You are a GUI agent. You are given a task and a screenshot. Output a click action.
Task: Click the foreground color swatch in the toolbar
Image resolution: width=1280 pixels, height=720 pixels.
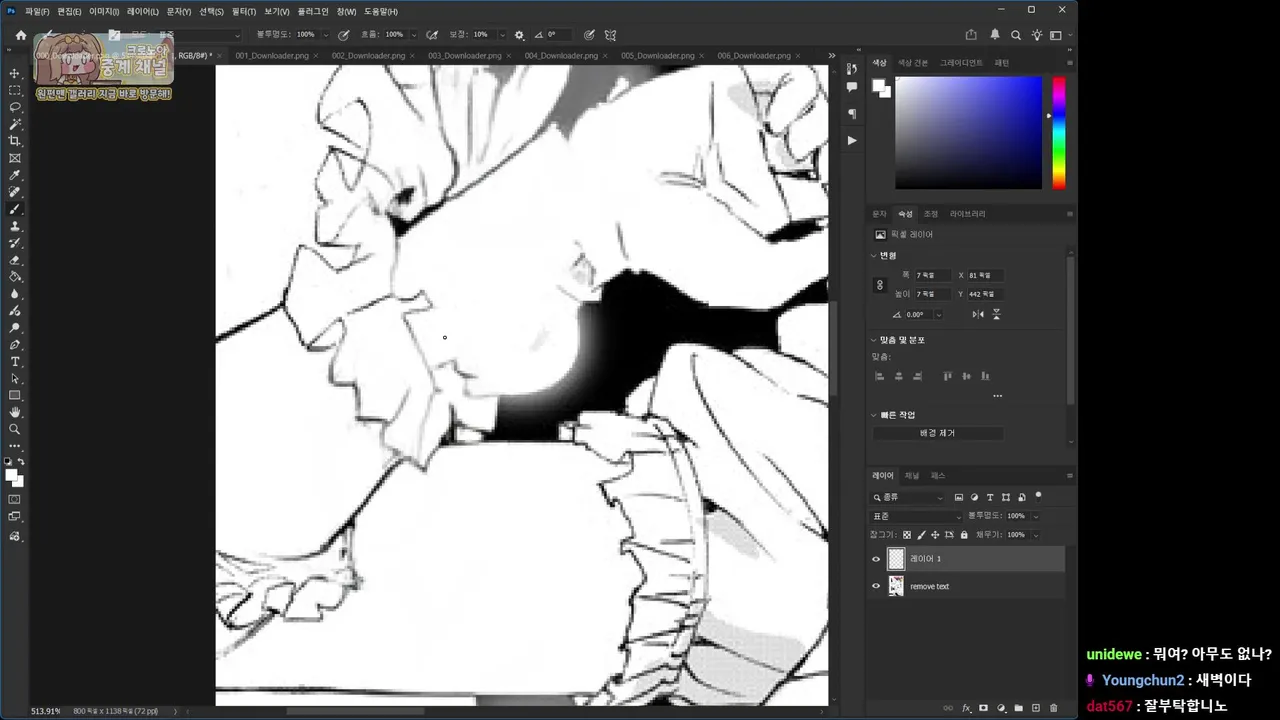point(12,476)
